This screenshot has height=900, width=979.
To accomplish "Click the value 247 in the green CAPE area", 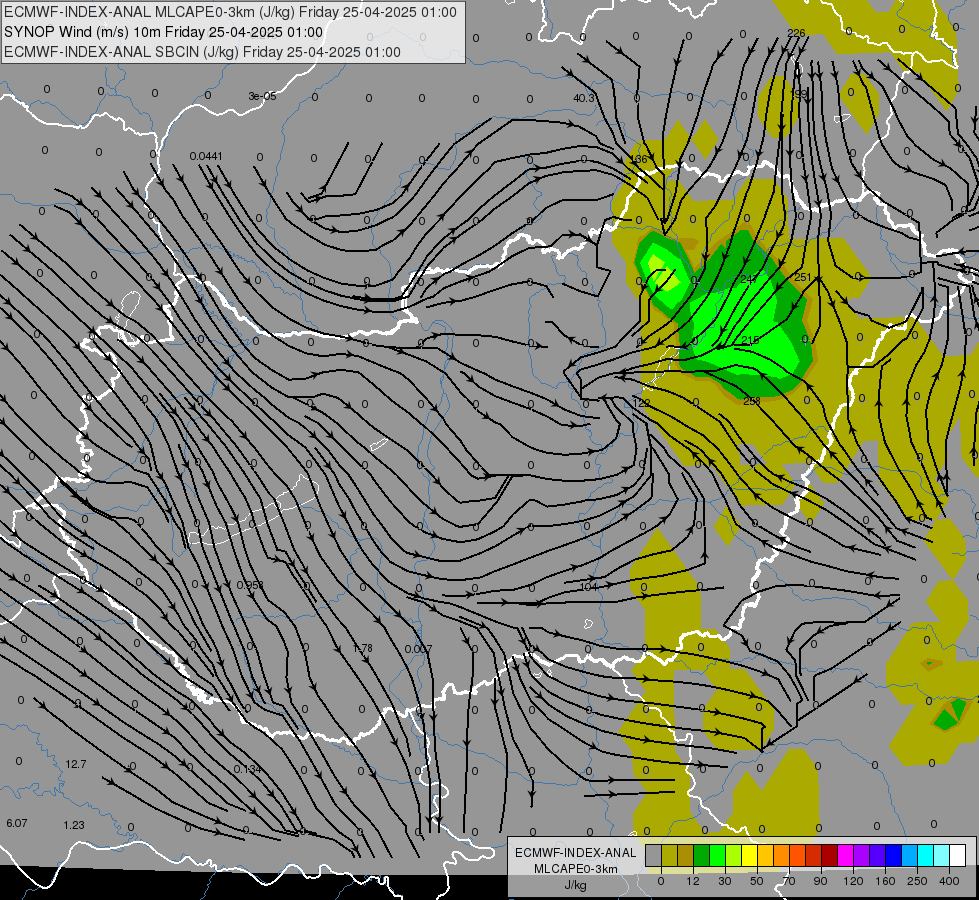I will [x=749, y=279].
